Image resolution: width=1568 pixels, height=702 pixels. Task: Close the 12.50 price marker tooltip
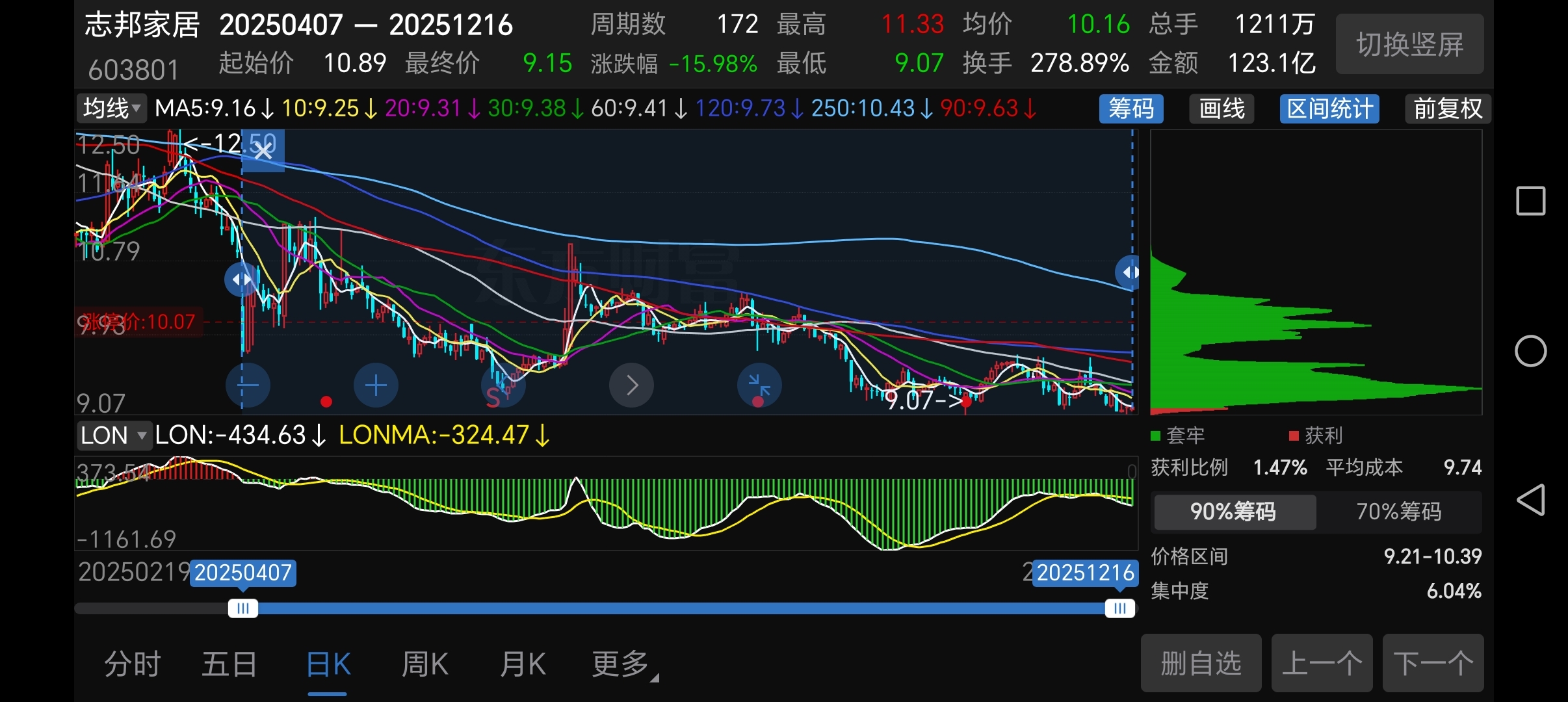263,151
